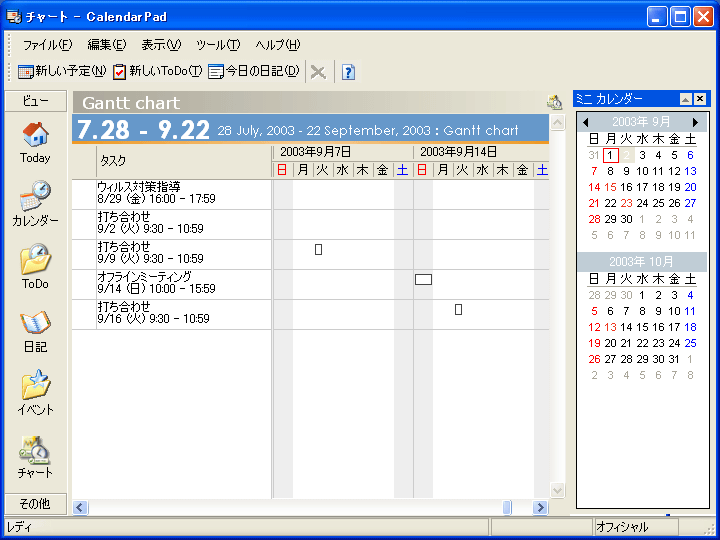This screenshot has height=540, width=720.
Task: Select the 打ち合わせ 9/16 task row
Action: click(172, 314)
